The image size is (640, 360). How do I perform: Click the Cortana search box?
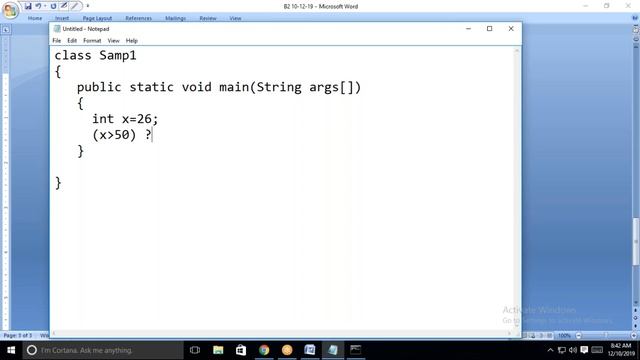pos(103,350)
